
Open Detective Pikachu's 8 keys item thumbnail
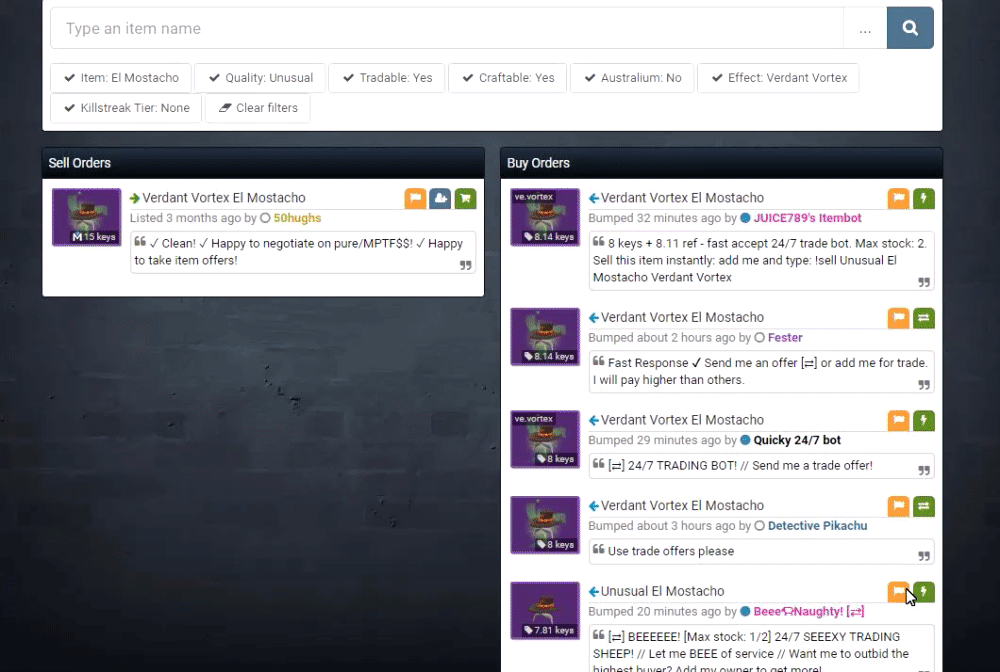click(545, 525)
